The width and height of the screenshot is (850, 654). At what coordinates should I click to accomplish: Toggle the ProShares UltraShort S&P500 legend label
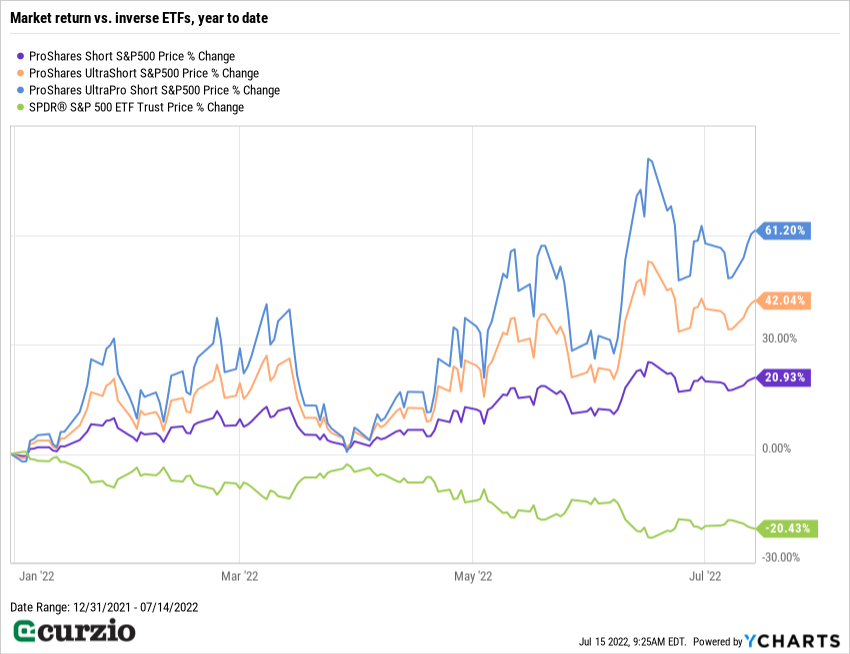[144, 73]
